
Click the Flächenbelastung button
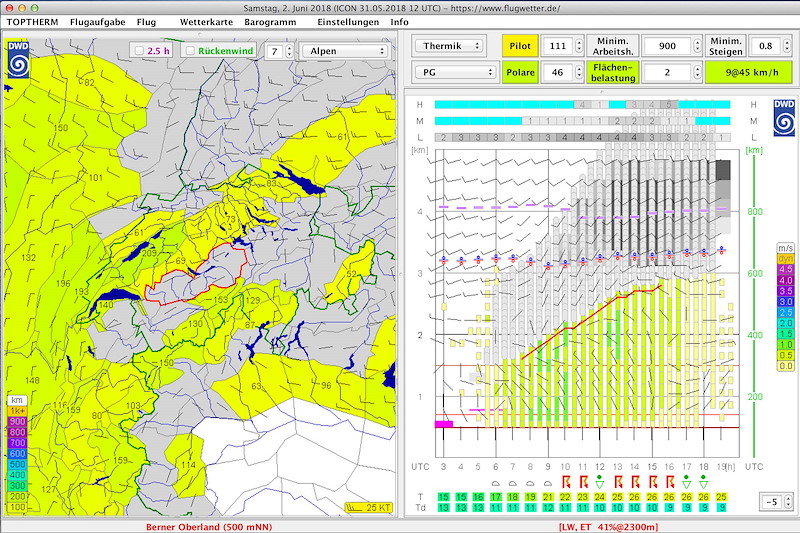[613, 72]
